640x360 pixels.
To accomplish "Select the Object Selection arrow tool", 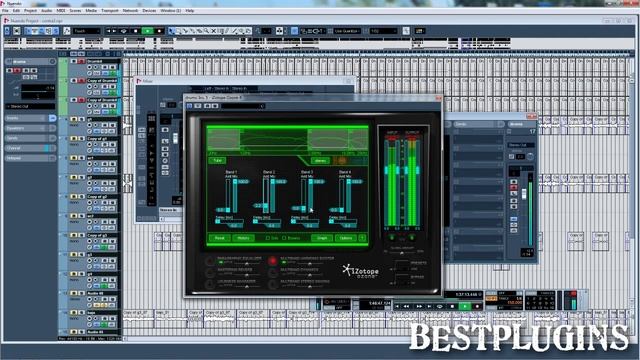I will pos(171,31).
